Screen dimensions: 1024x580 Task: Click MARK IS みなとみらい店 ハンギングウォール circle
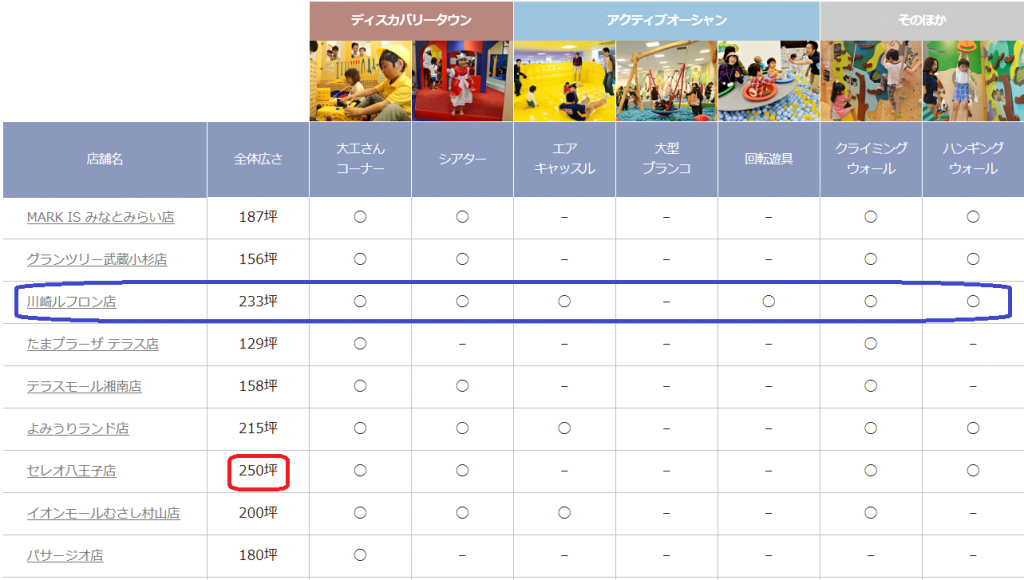tap(973, 217)
